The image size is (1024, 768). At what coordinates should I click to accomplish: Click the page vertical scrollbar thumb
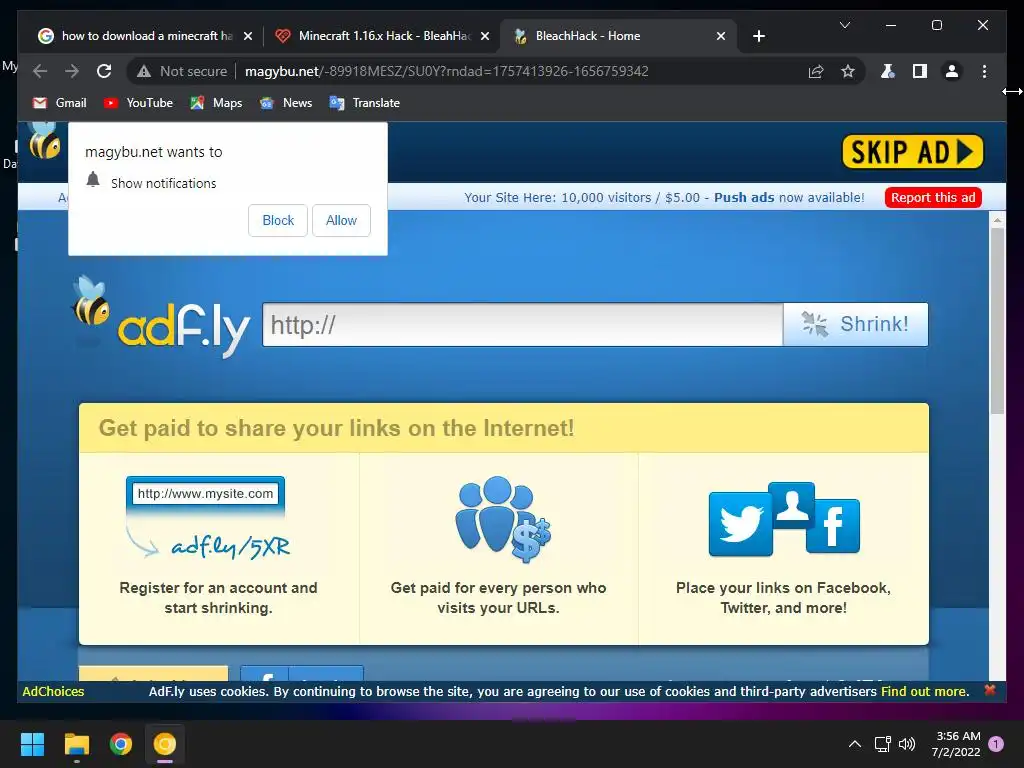[997, 320]
